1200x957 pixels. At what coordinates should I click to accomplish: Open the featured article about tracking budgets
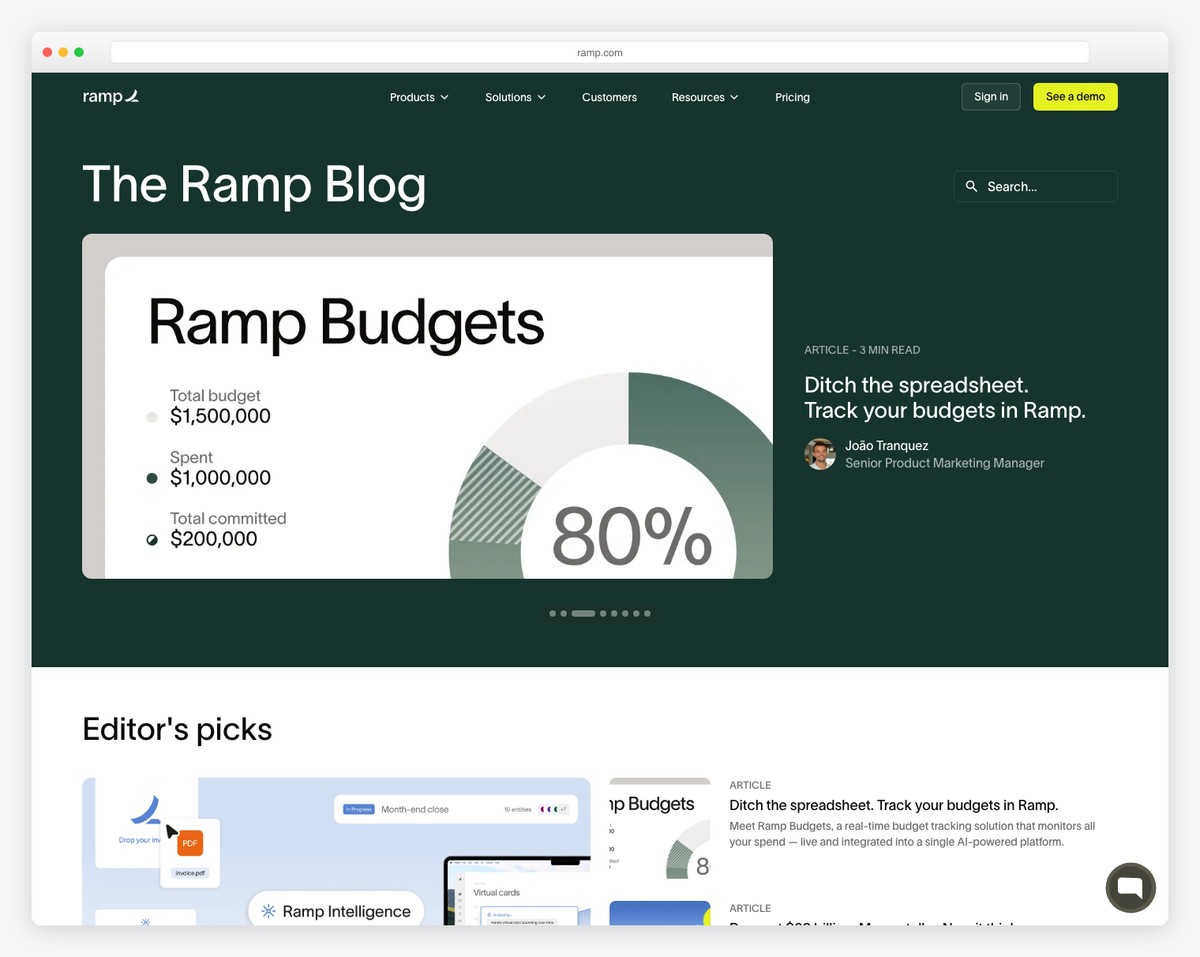pos(944,397)
